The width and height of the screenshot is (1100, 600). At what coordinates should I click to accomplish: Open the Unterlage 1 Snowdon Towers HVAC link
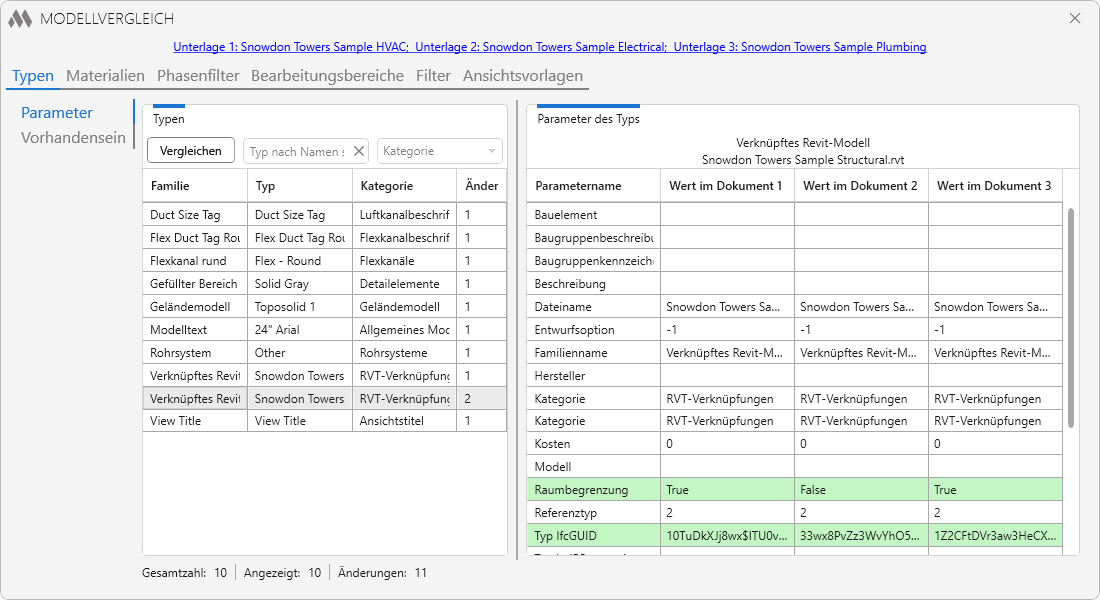click(291, 47)
